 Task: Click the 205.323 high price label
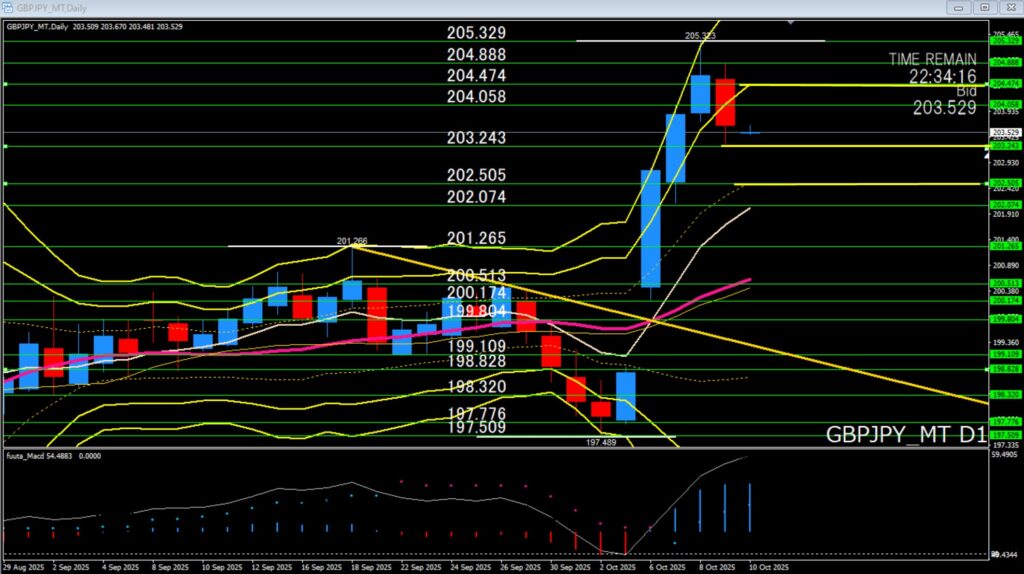(700, 36)
